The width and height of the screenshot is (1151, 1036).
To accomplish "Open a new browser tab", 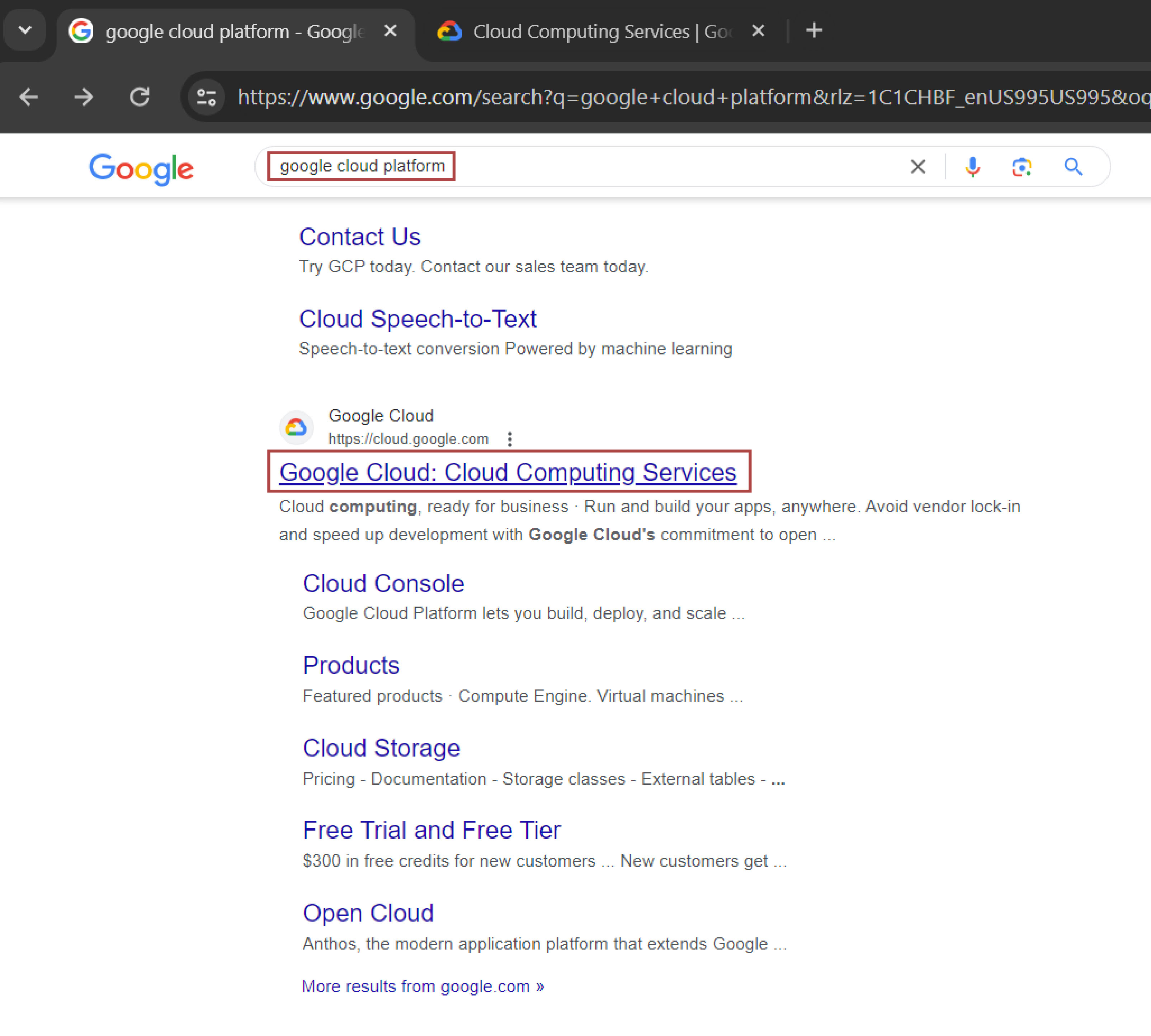I will tap(814, 30).
